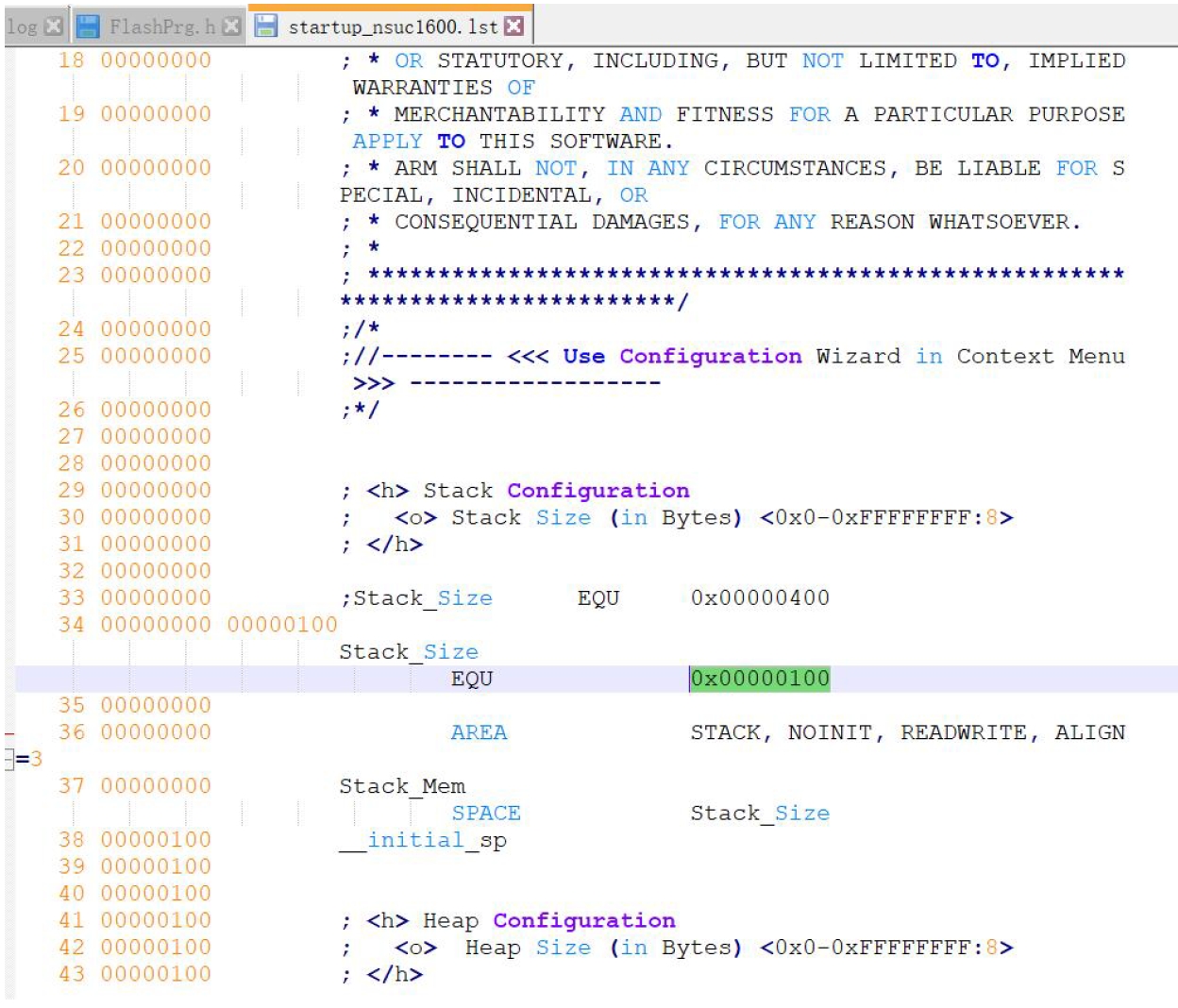Click the __initial_sp label
Screen dimensions: 1178x1008
pyautogui.click(x=423, y=840)
